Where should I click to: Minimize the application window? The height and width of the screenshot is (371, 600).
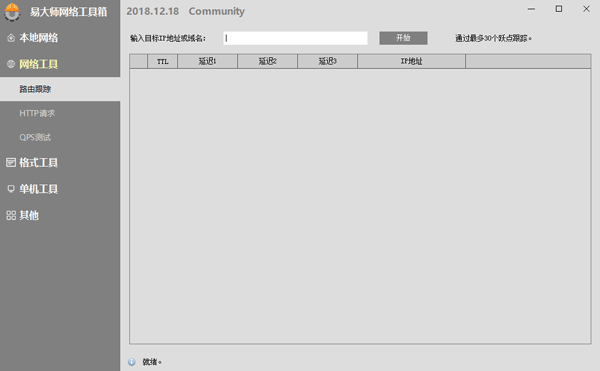[x=531, y=9]
